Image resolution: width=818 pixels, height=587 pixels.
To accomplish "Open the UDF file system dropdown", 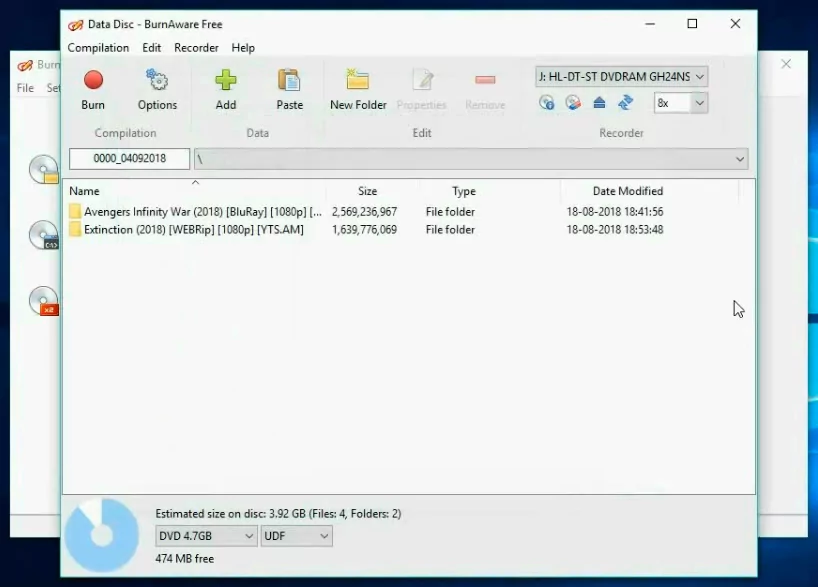I will [296, 536].
